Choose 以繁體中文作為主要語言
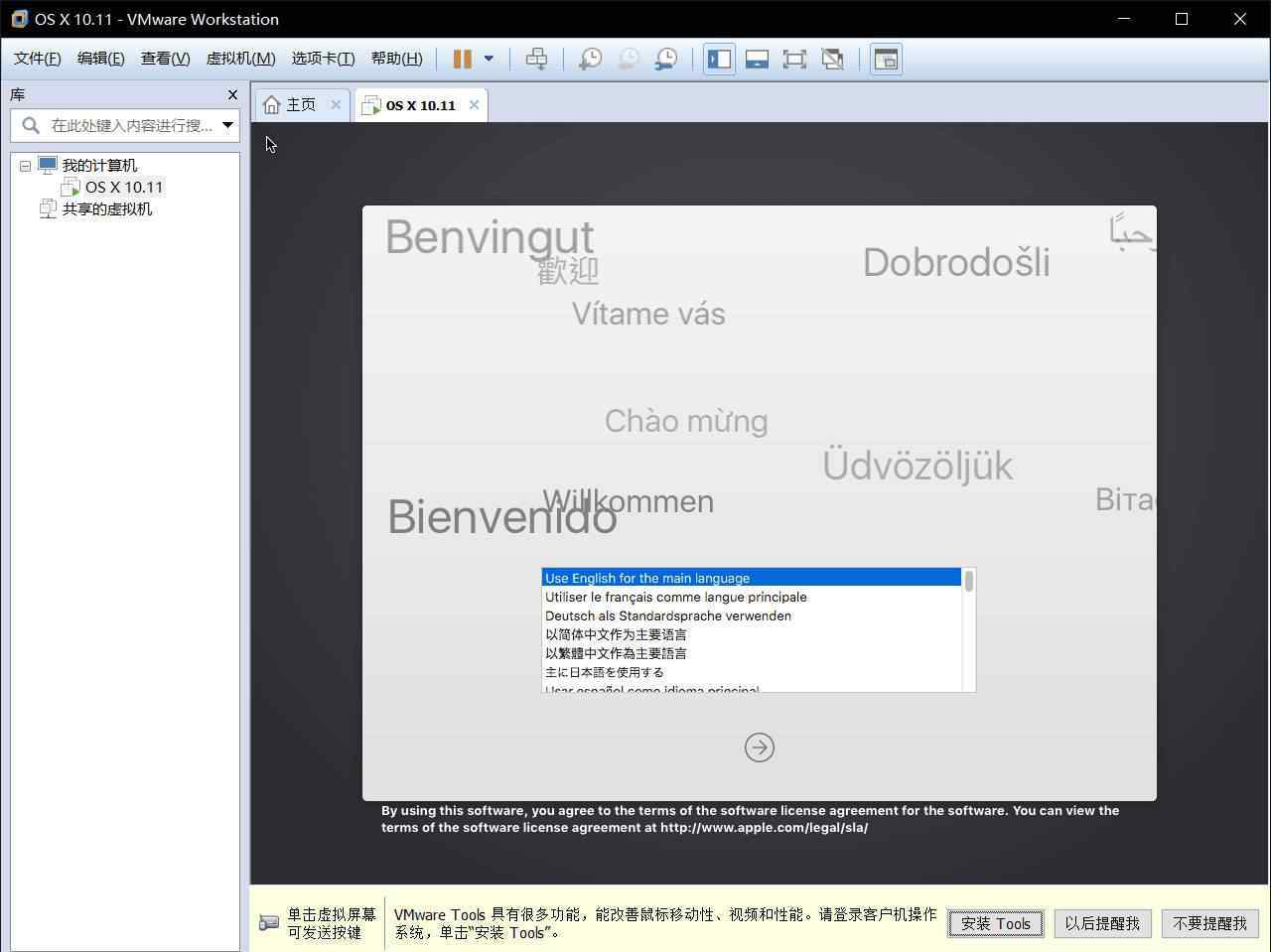 click(752, 653)
